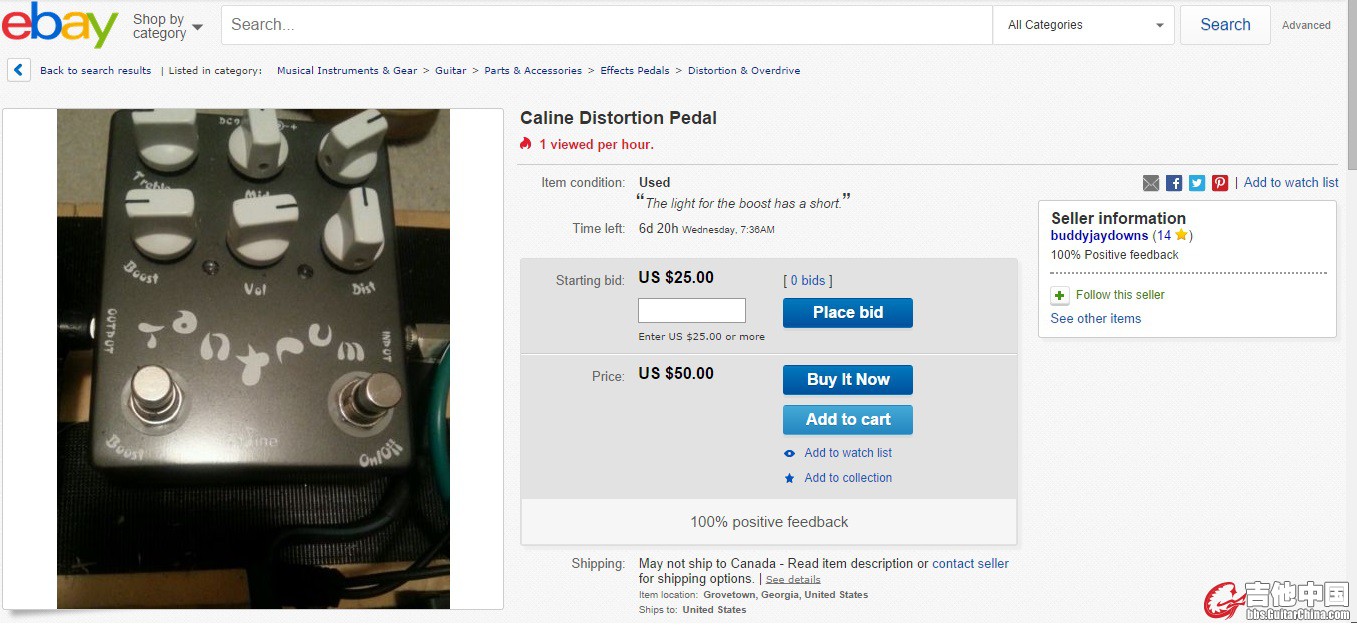Click the Caline pedal product photo
1357x630 pixels.
pos(253,359)
